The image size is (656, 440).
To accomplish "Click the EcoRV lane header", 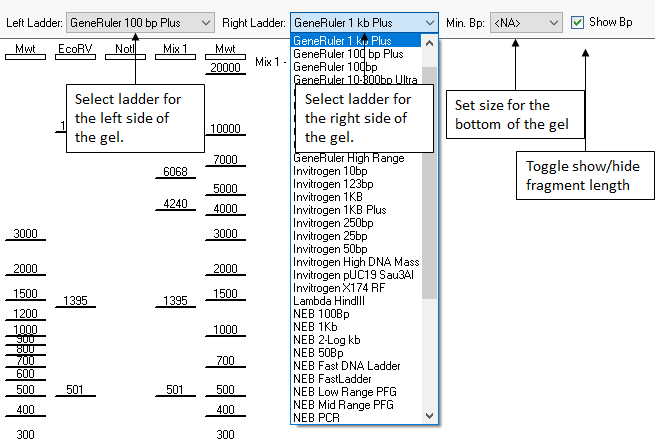I will tap(75, 48).
